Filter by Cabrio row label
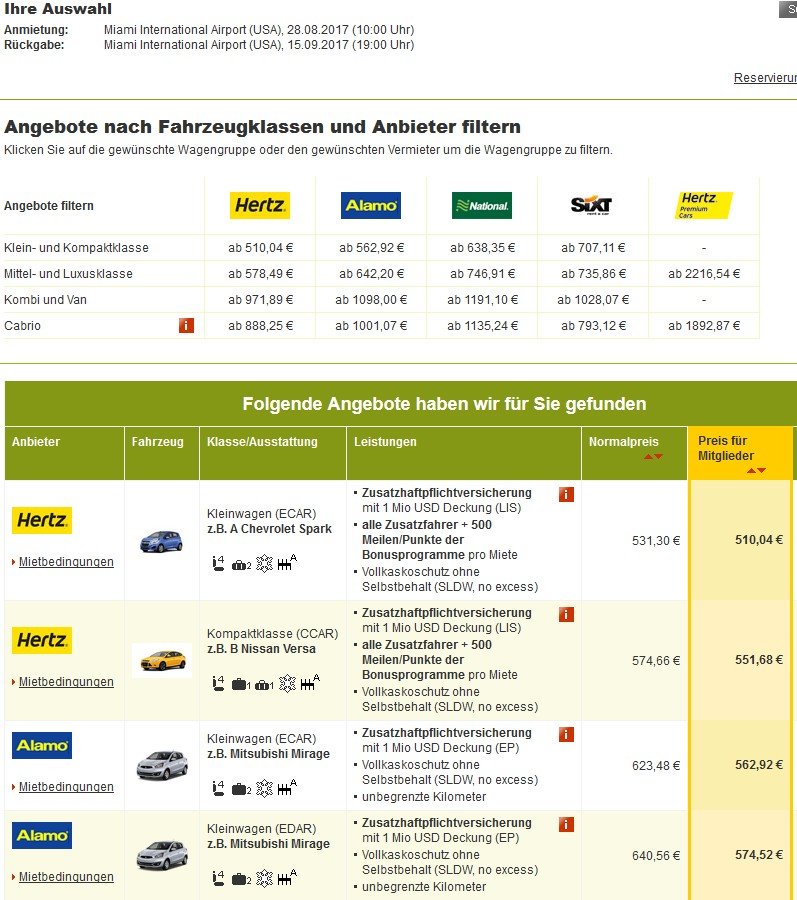 pyautogui.click(x=22, y=325)
